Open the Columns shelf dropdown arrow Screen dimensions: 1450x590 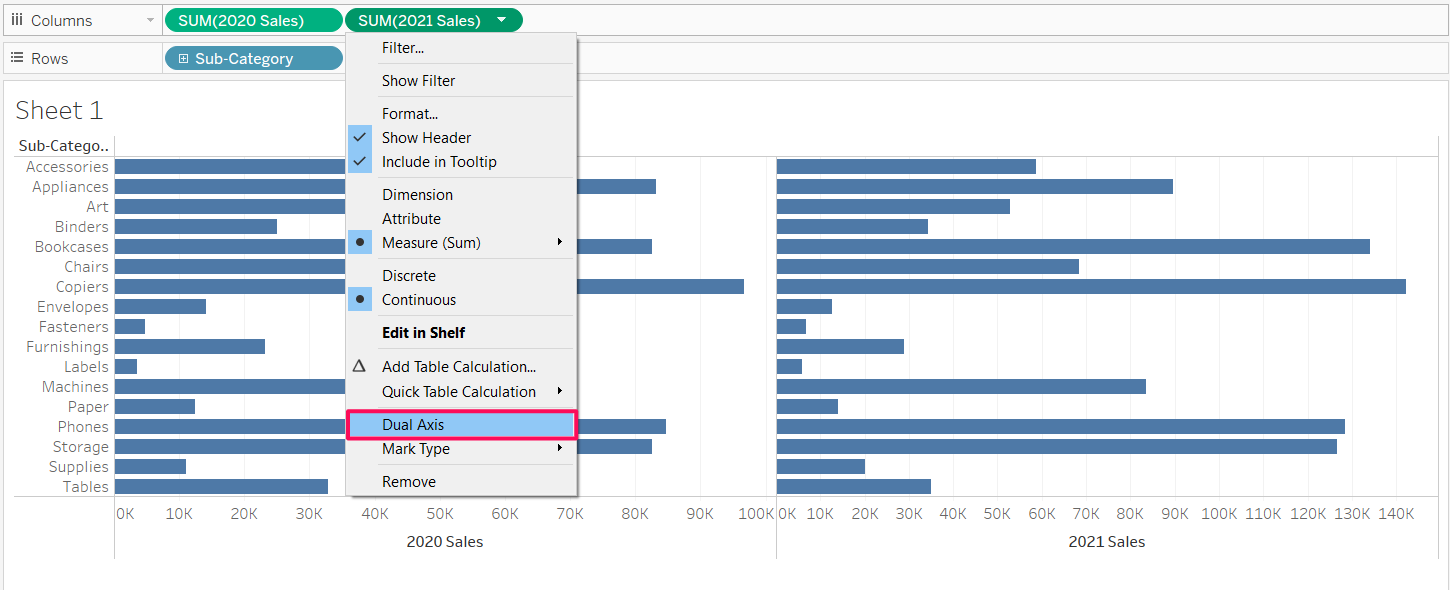(x=150, y=21)
